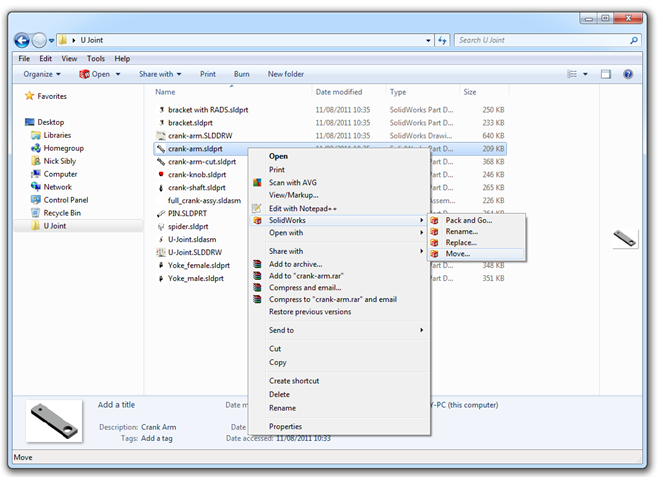Click the Burn toolbar button
Screen dimensions: 663x478
tap(241, 74)
